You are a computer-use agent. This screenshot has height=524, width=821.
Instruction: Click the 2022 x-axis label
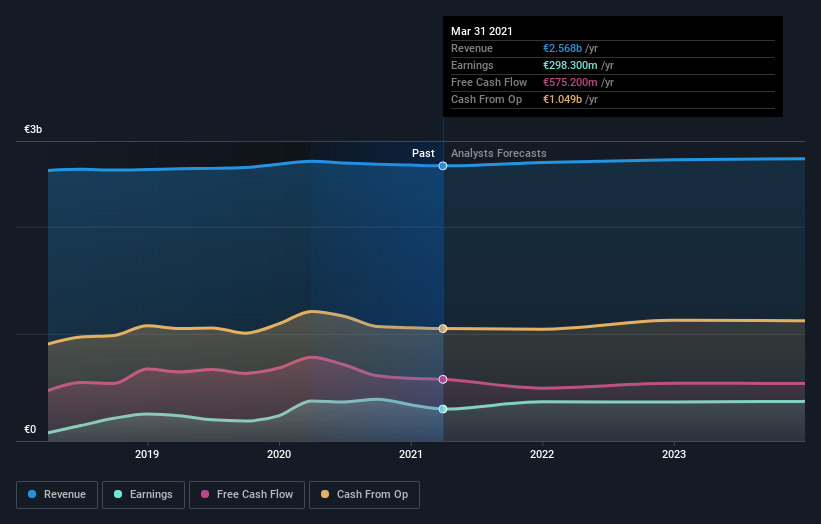point(542,454)
